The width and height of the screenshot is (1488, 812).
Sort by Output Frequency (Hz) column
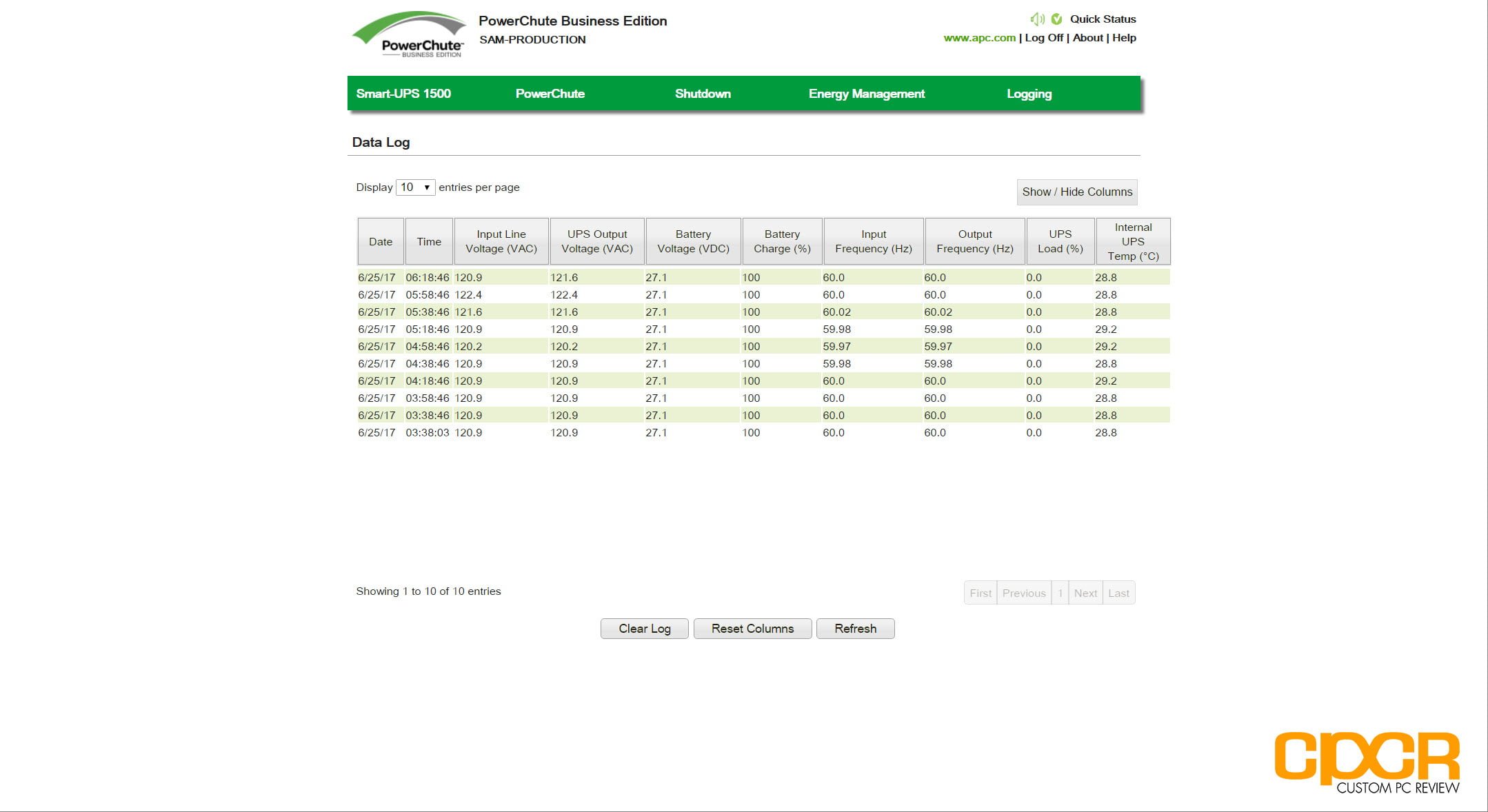[975, 241]
